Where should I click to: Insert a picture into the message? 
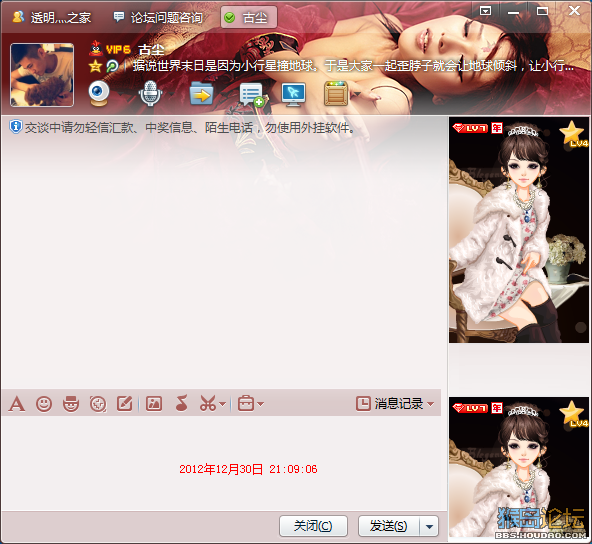coord(154,404)
